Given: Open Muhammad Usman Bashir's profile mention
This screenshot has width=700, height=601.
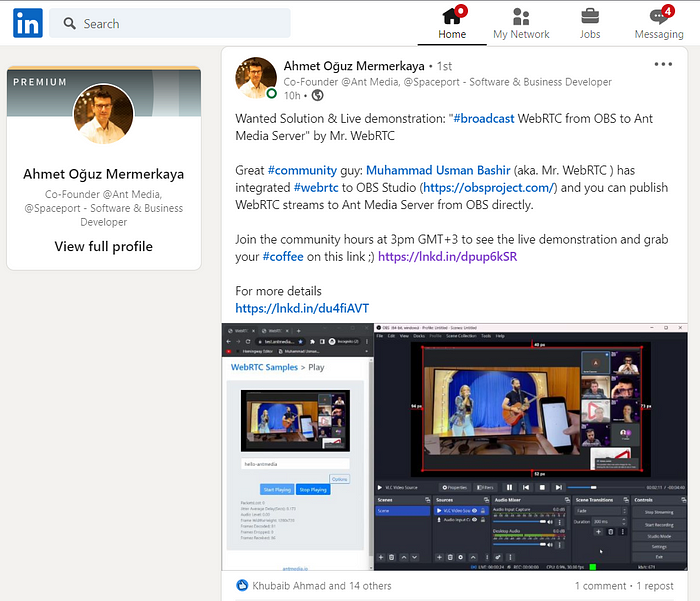Looking at the screenshot, I should [438, 170].
